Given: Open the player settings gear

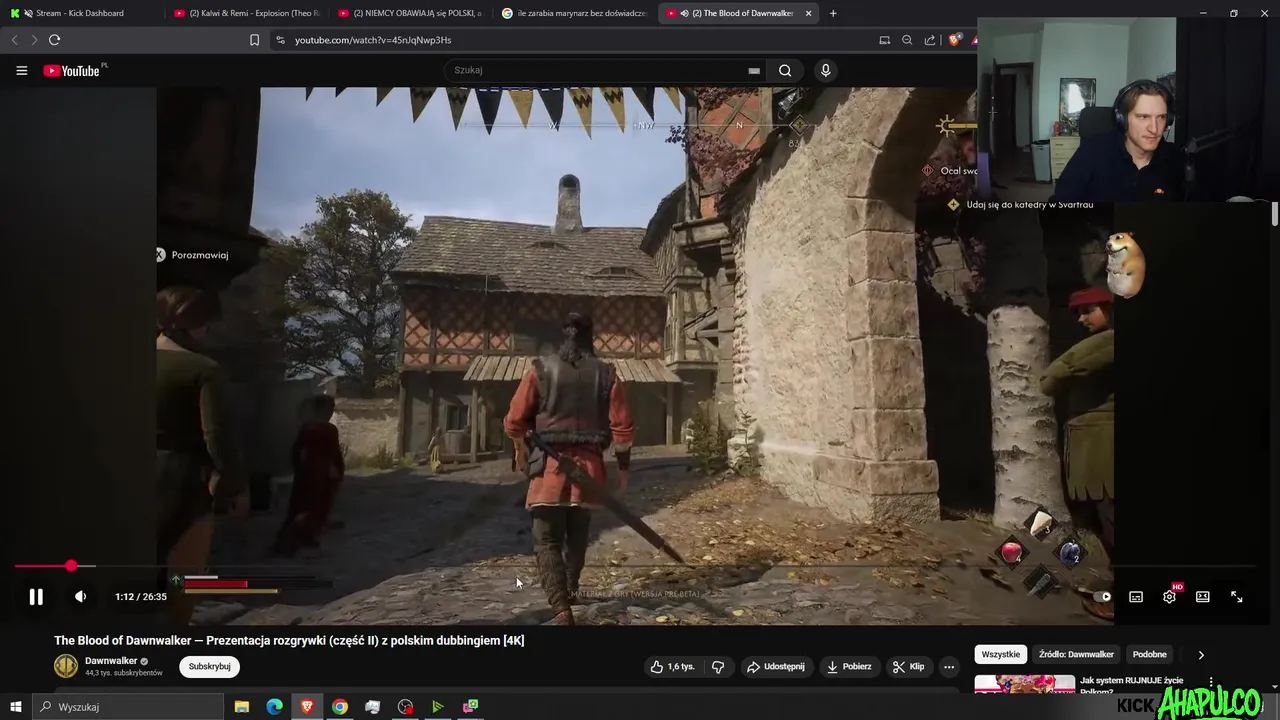Looking at the screenshot, I should tap(1169, 597).
